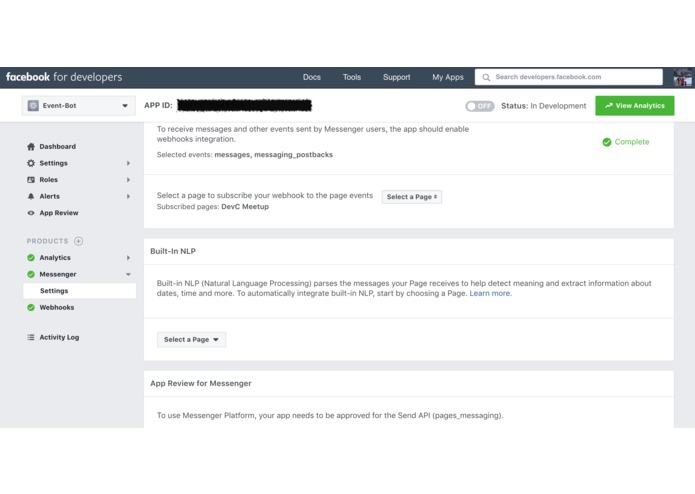Viewport: 695px width, 494px height.
Task: Click the messages, messaging_postbacks events text
Action: click(273, 155)
